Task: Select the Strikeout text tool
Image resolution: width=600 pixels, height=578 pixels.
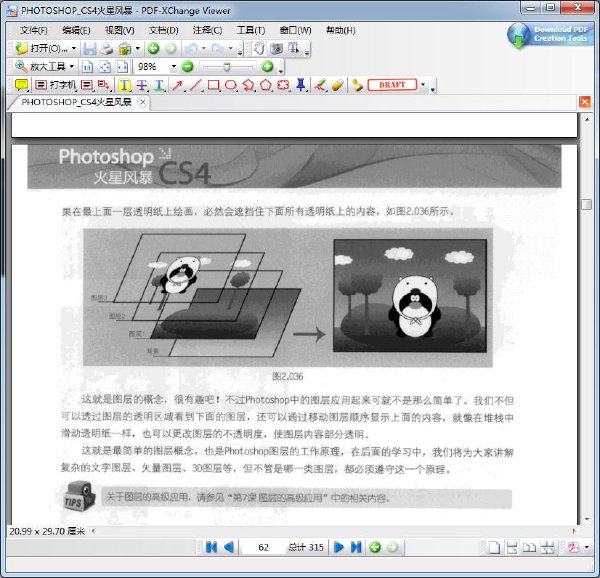Action: 142,85
